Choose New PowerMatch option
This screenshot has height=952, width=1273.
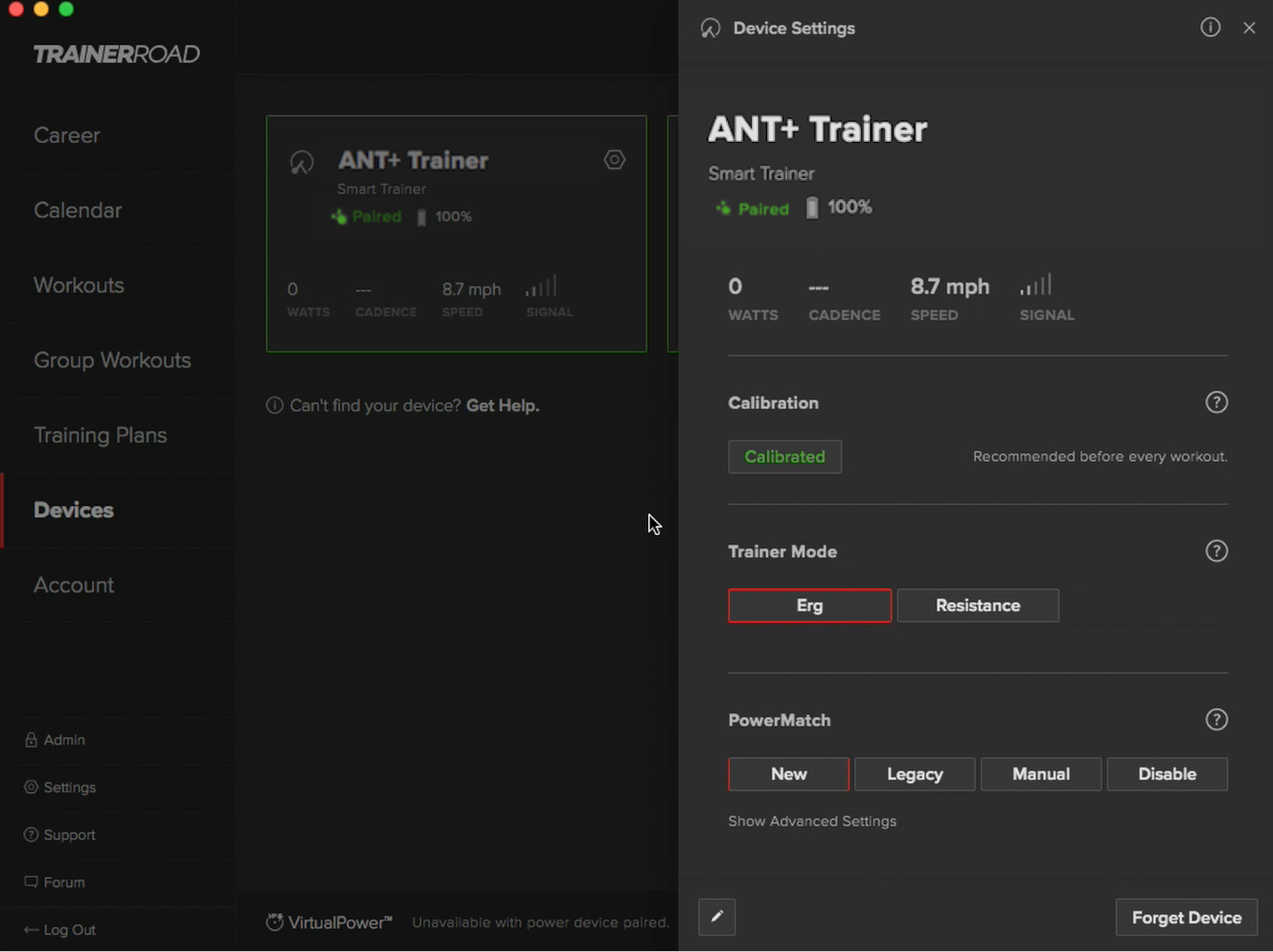point(789,774)
